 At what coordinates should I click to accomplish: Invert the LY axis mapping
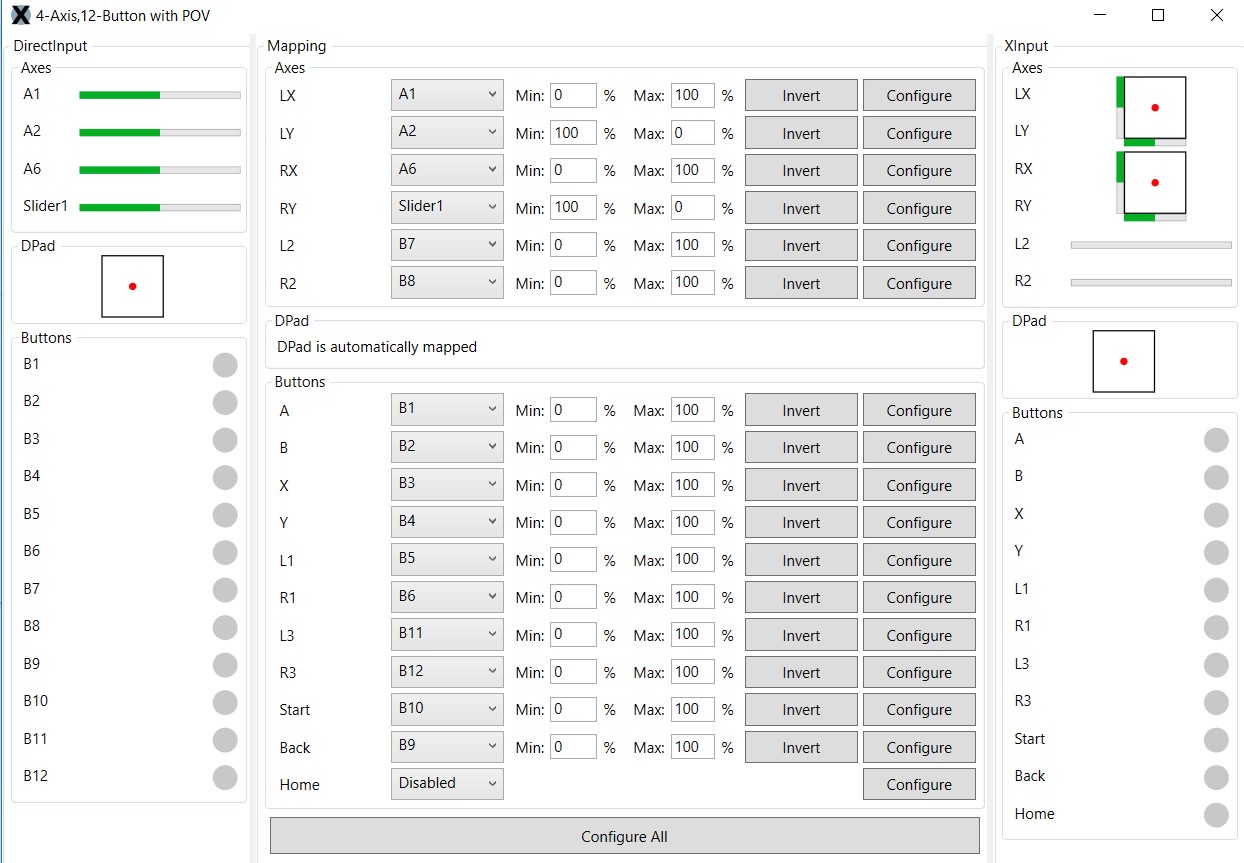click(x=801, y=133)
